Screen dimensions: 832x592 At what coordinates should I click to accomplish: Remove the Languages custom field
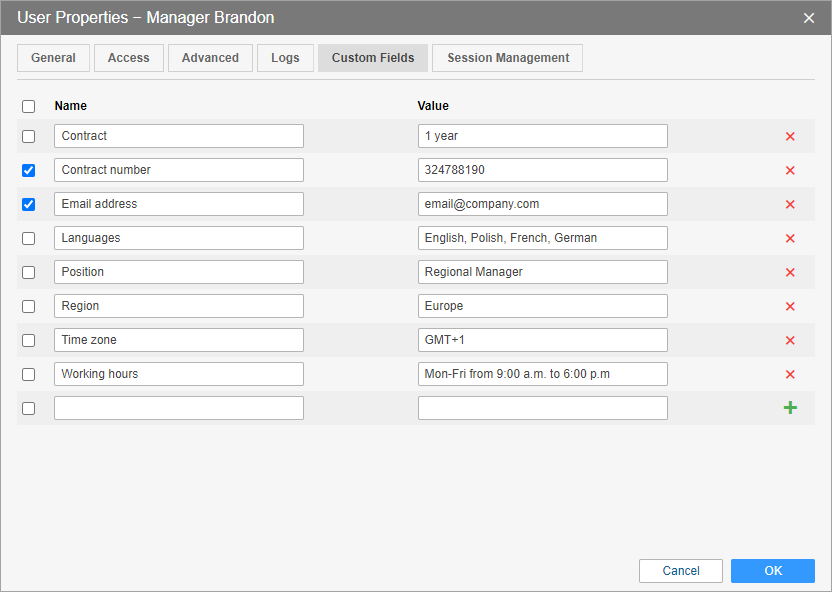point(790,238)
